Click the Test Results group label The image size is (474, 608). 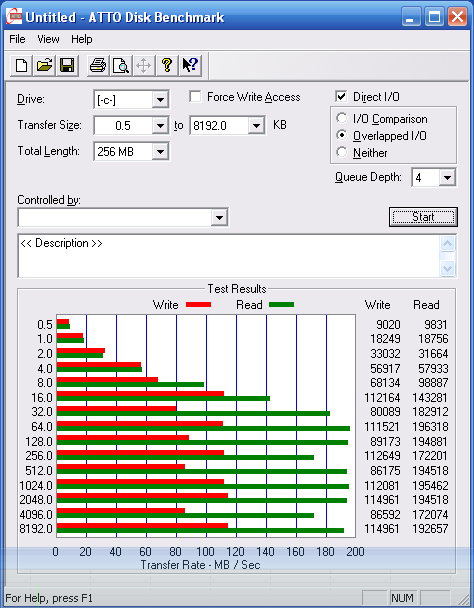click(237, 289)
